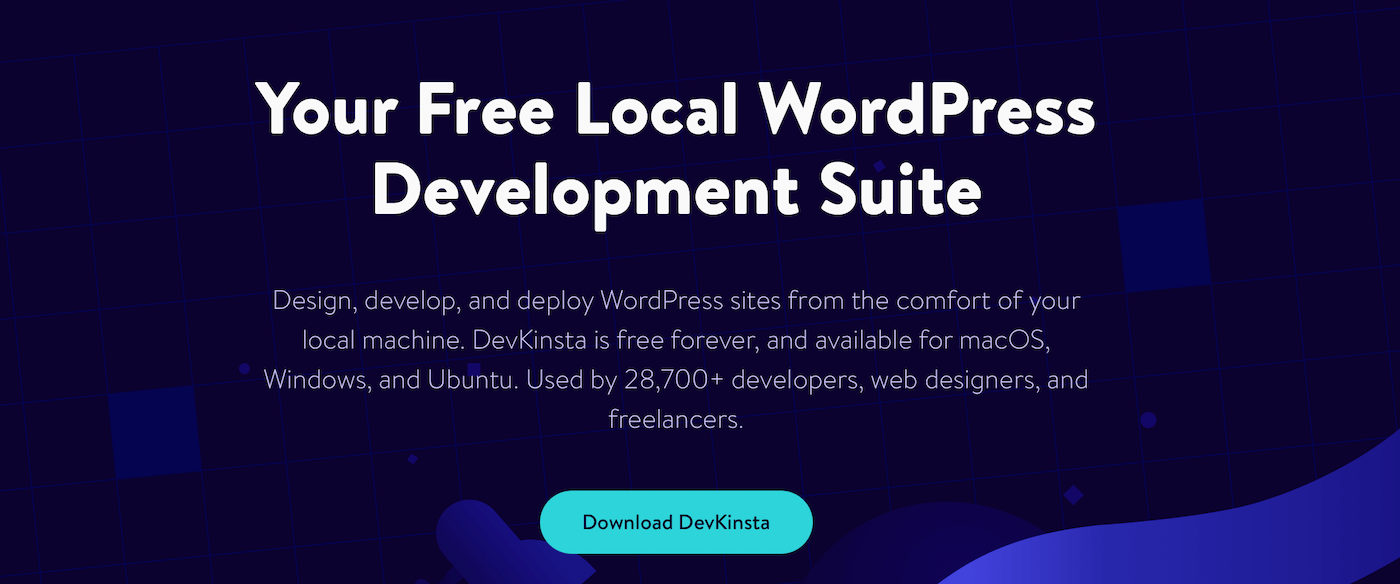Viewport: 1400px width, 584px height.
Task: Click the small diamond shape right of the button
Action: (x=1073, y=494)
